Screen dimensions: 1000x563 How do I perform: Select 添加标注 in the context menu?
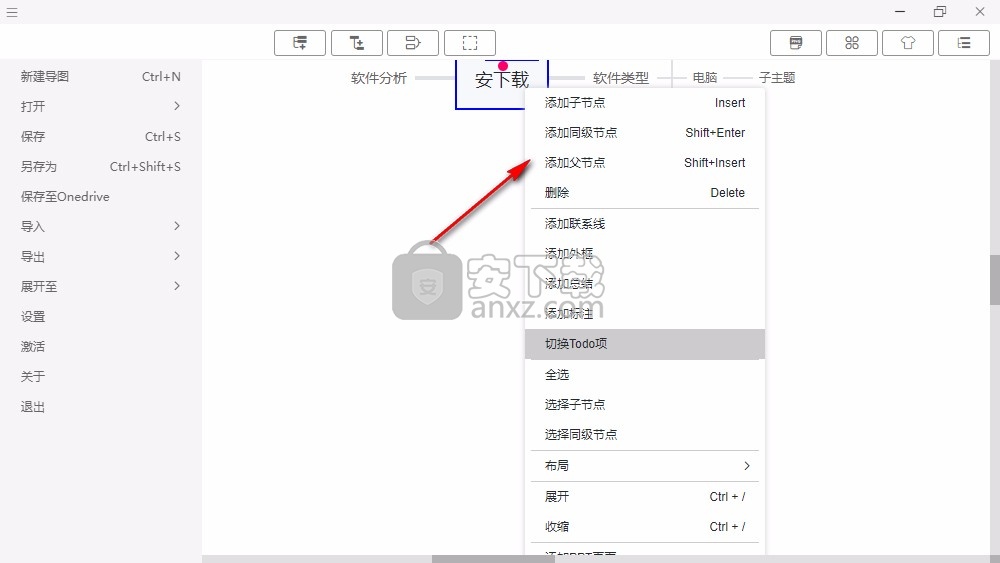point(645,313)
